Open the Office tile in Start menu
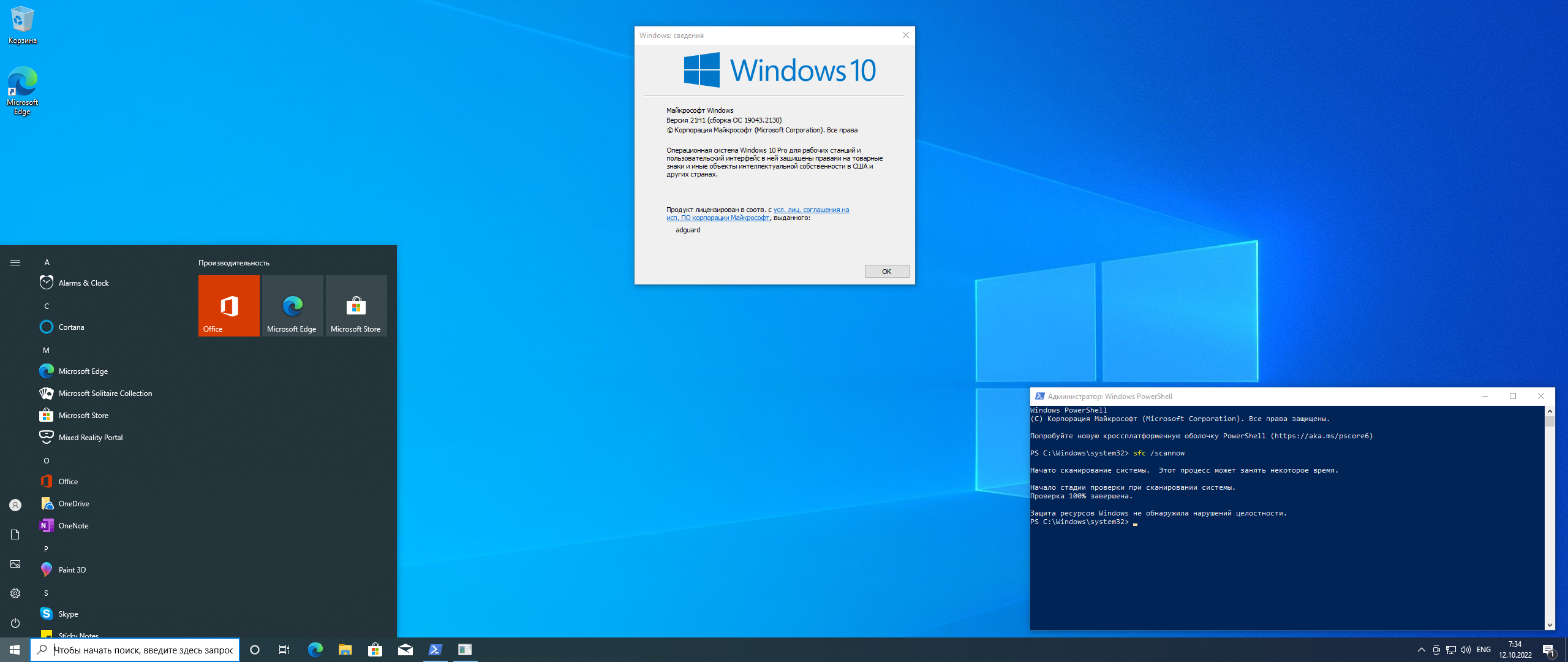 pyautogui.click(x=228, y=306)
